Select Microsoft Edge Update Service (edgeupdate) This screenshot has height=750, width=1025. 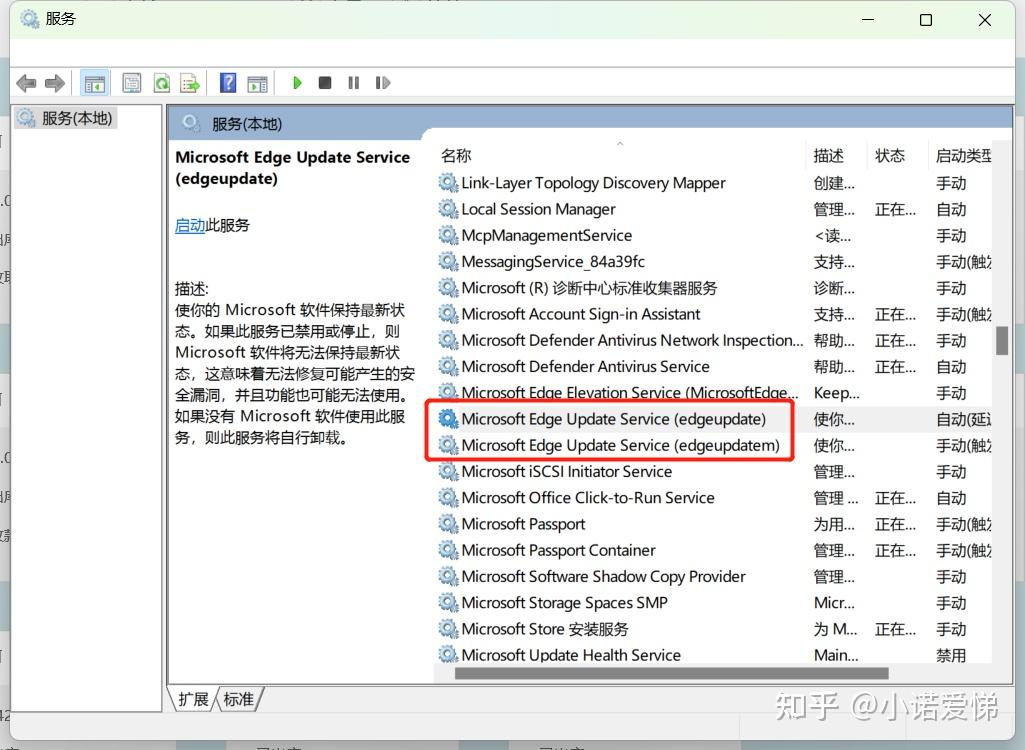(x=714, y=419)
